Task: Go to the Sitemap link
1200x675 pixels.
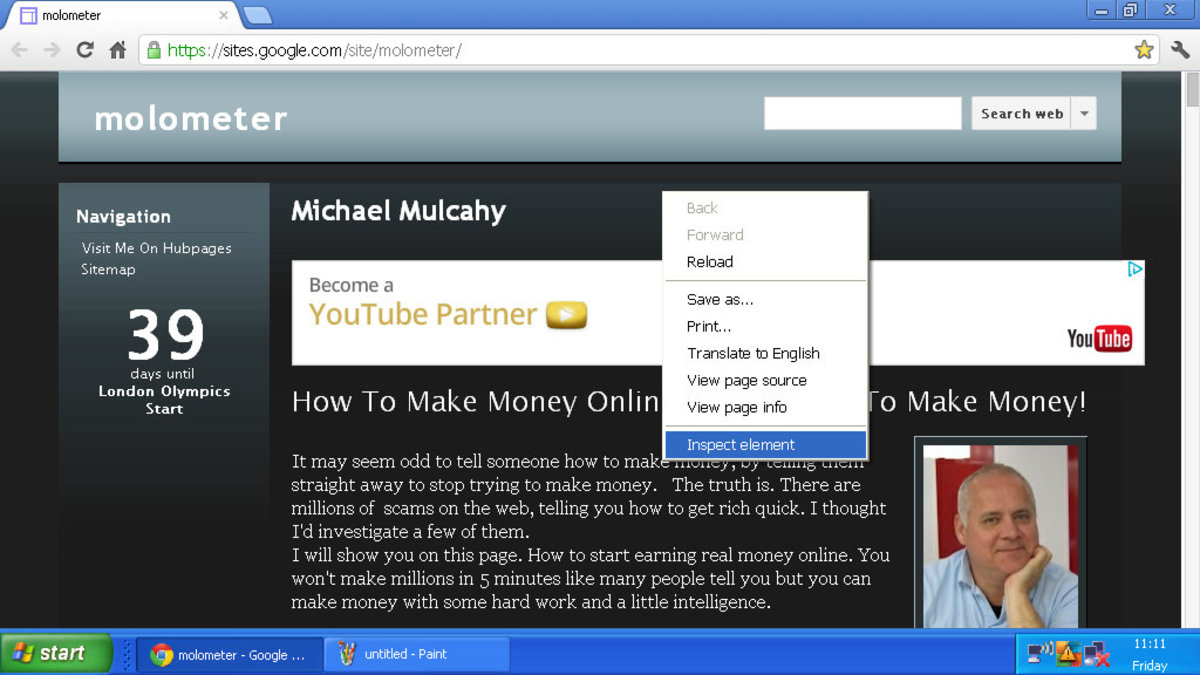Action: click(x=107, y=269)
